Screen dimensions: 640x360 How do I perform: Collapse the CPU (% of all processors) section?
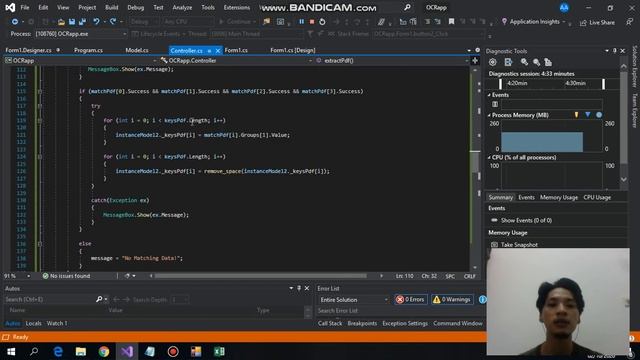pyautogui.click(x=489, y=158)
